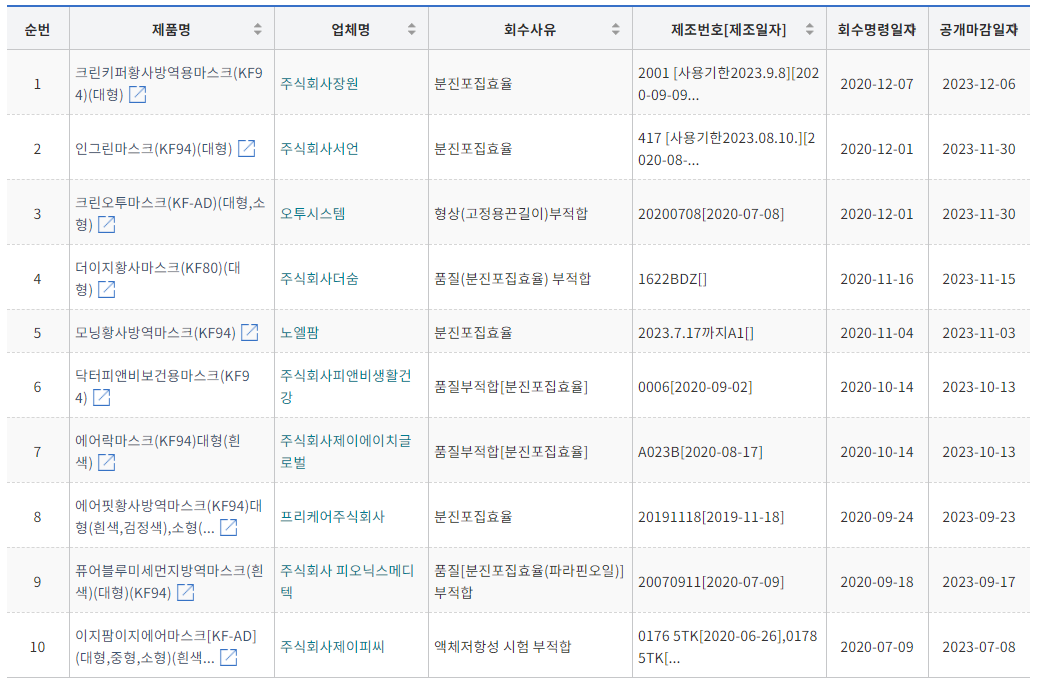This screenshot has height=681, width=1040.
Task: Select product name 퓨어블루미세먼지방역마스크
Action: coord(169,582)
